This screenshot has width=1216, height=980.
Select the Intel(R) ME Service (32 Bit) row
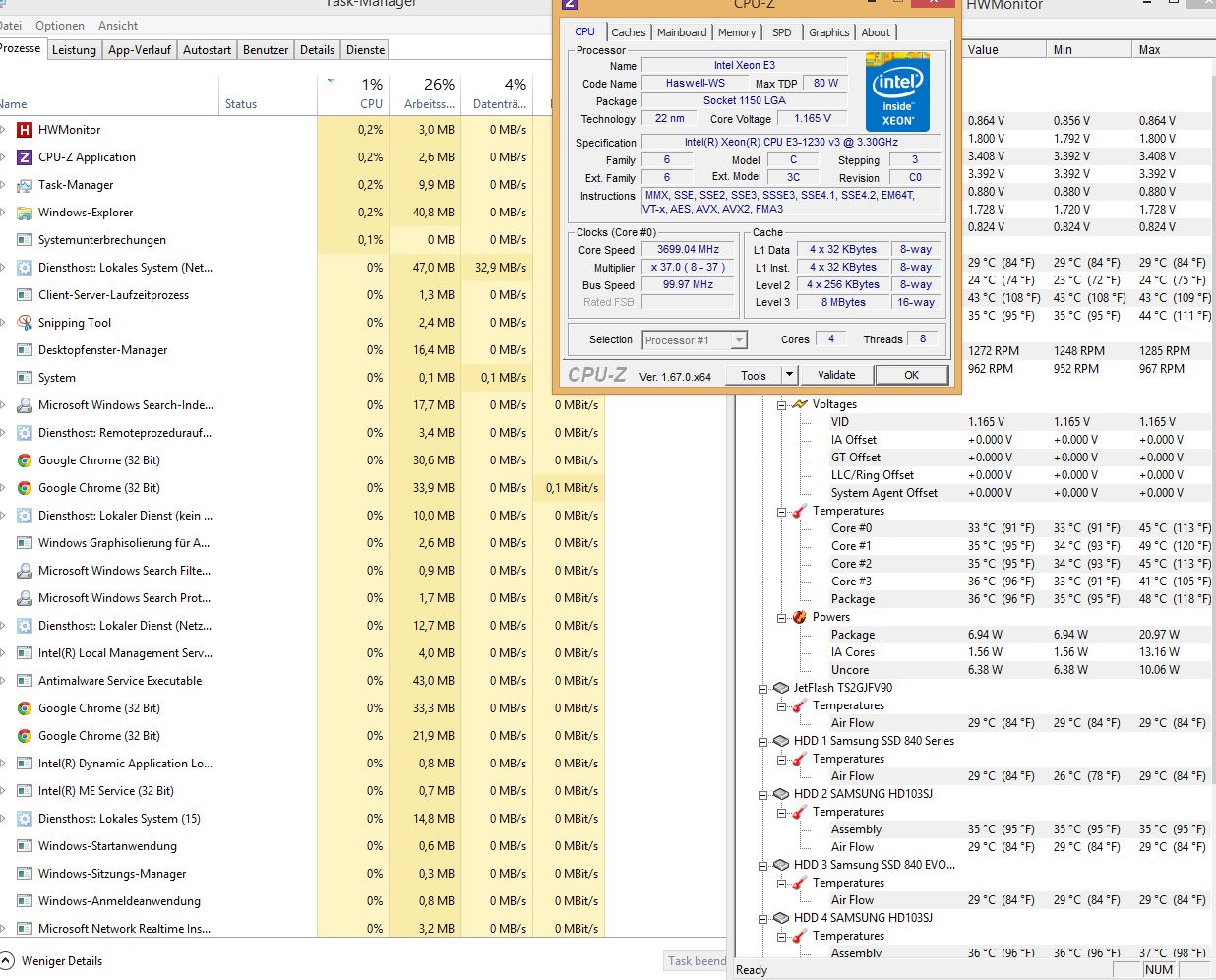pyautogui.click(x=303, y=791)
